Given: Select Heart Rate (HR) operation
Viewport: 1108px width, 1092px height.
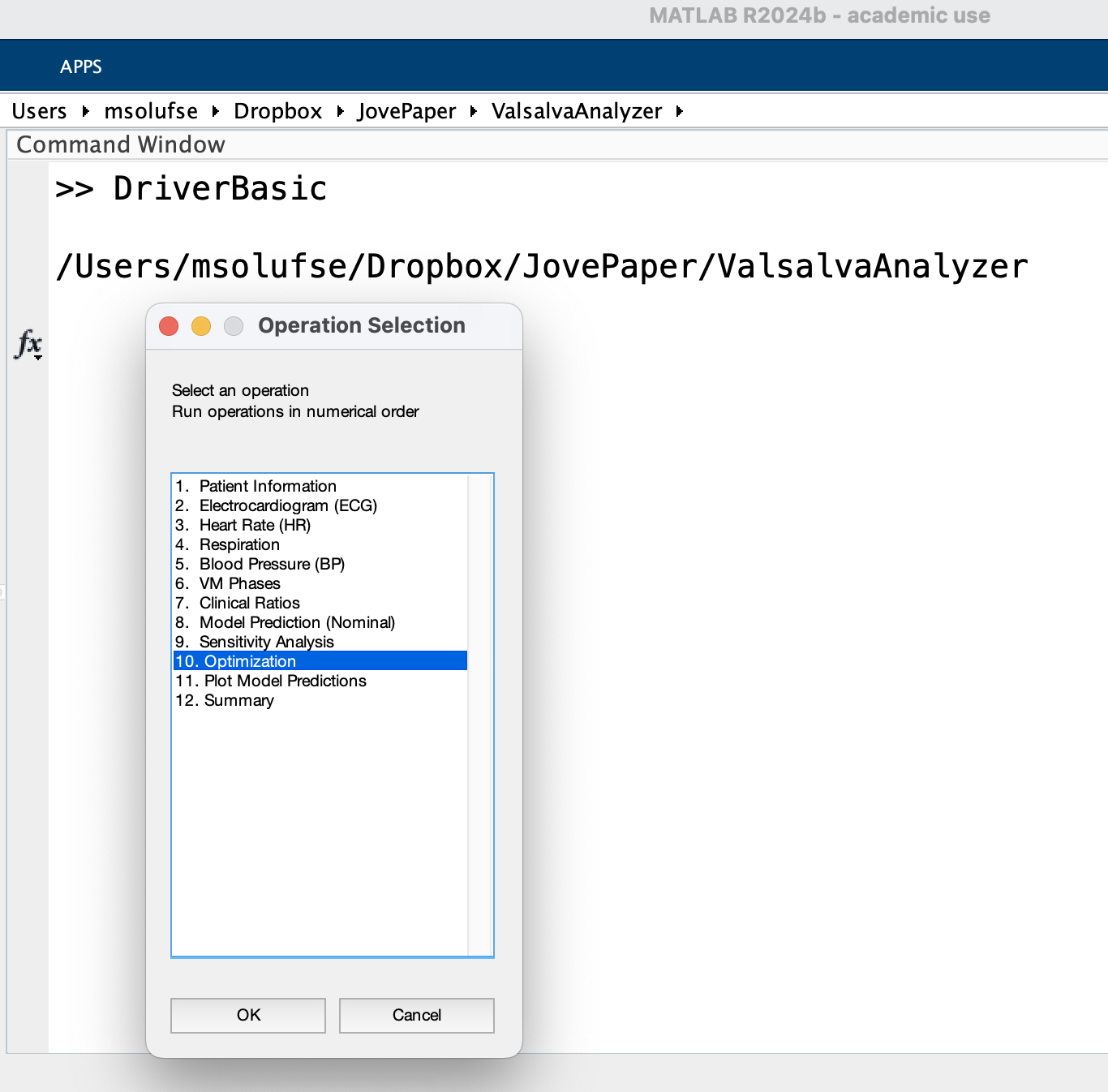Looking at the screenshot, I should click(x=255, y=525).
